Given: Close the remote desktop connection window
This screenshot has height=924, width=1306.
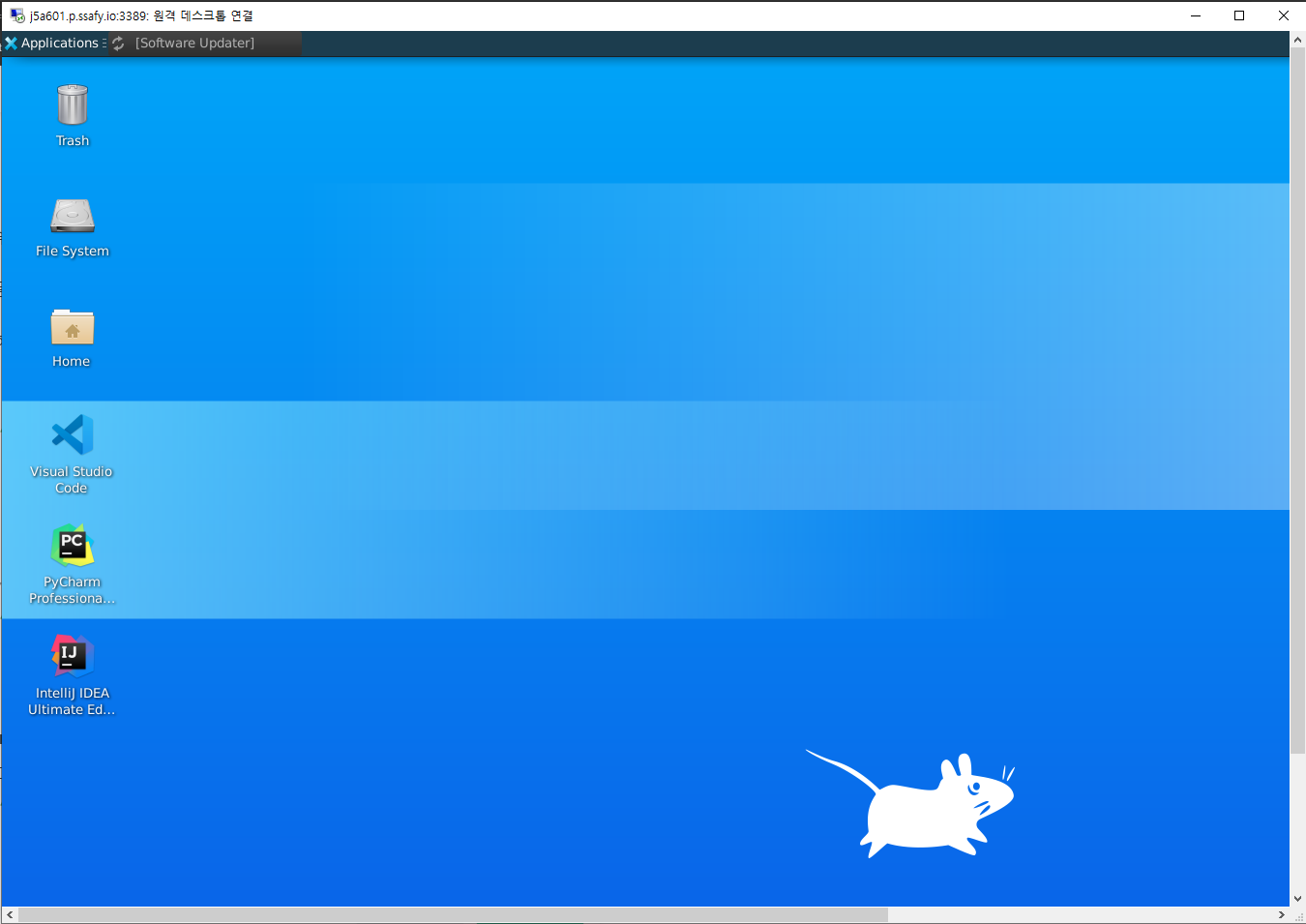Looking at the screenshot, I should [x=1284, y=15].
